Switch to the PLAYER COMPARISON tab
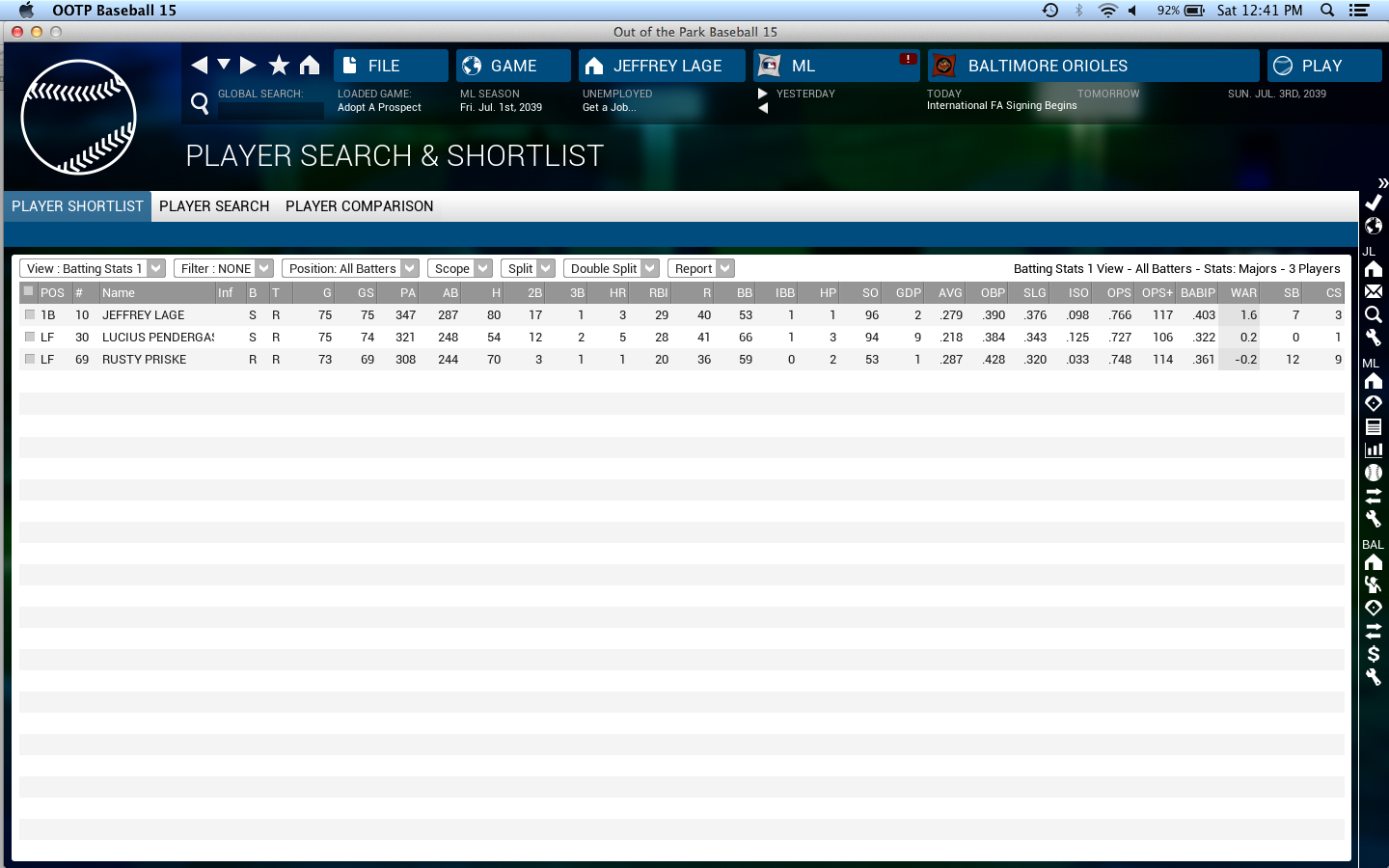This screenshot has width=1389, height=868. point(360,206)
